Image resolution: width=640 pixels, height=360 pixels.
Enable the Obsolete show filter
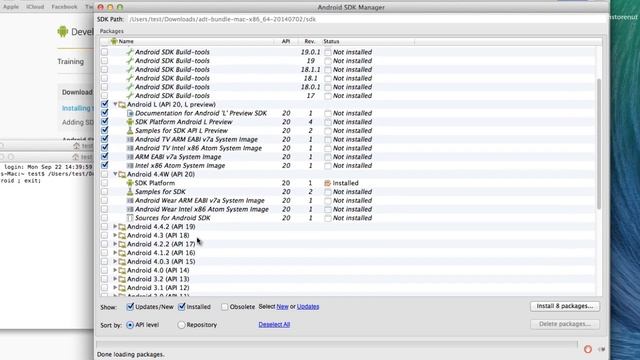point(224,307)
